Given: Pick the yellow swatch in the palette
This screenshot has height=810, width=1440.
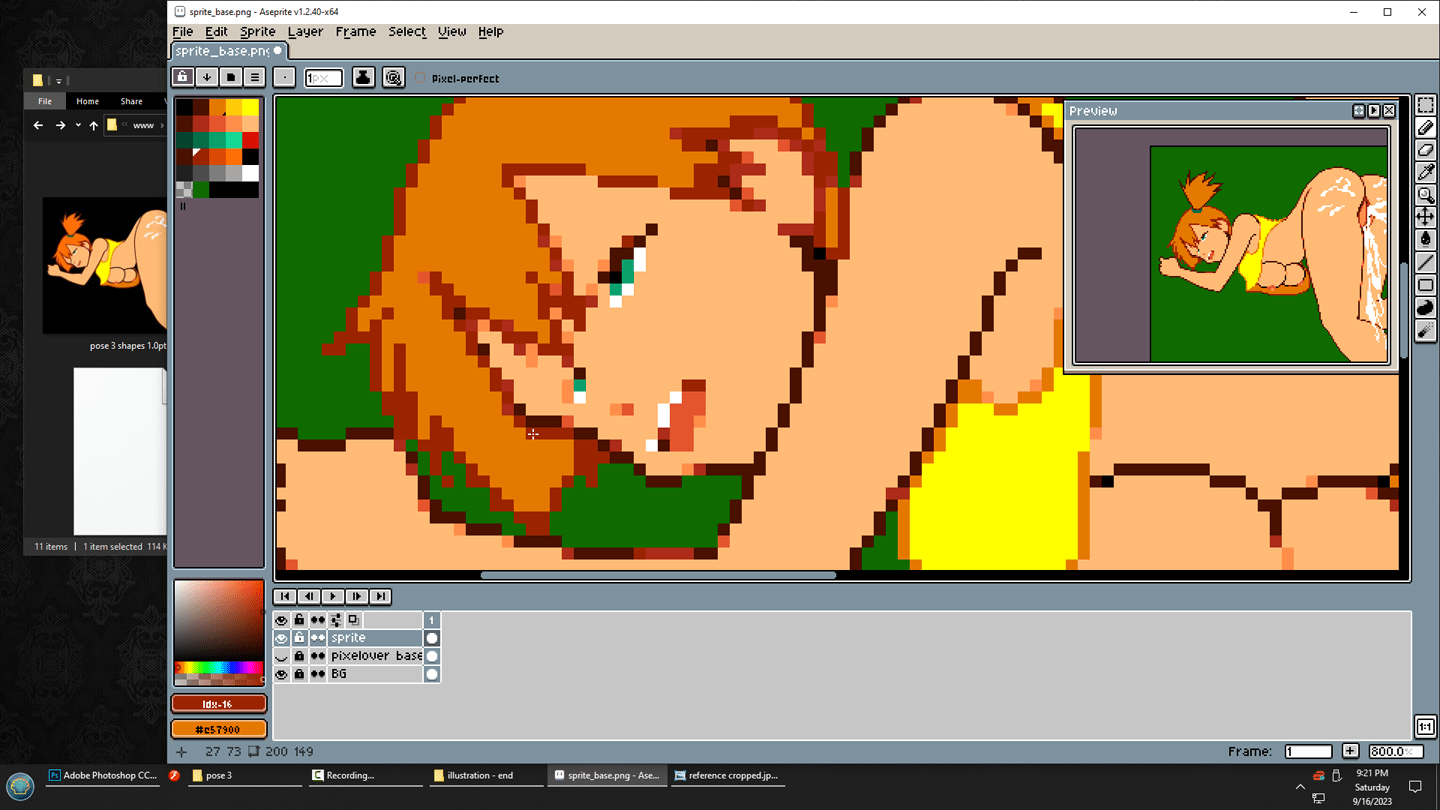Looking at the screenshot, I should (249, 107).
